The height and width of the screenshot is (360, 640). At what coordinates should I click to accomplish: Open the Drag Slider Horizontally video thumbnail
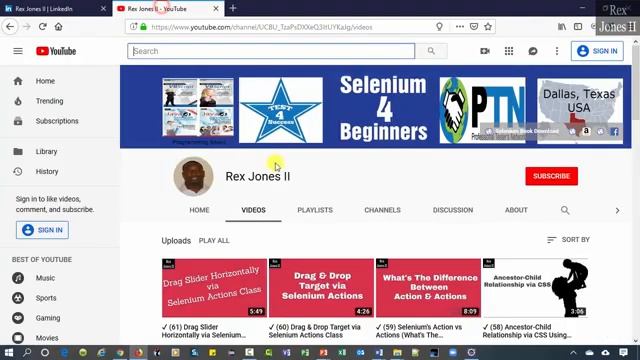(214, 288)
